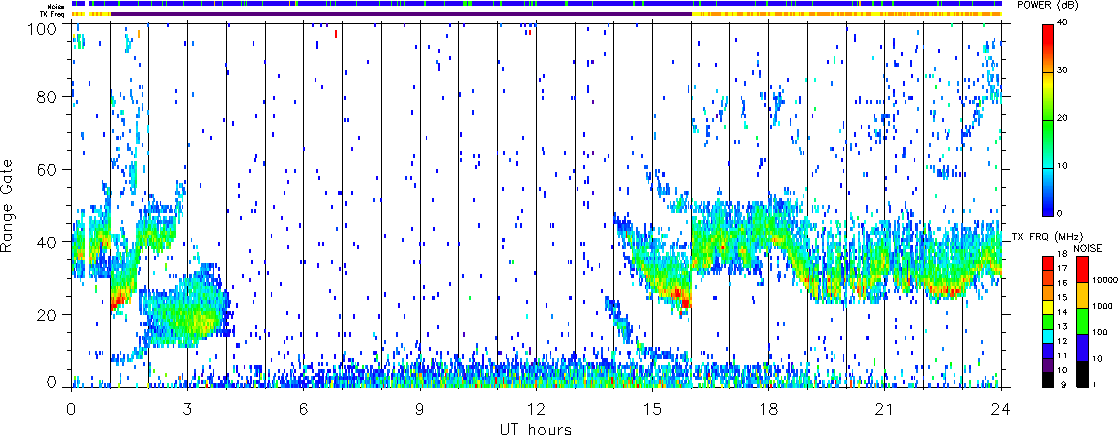Viewport: 1118px width, 435px height.
Task: Click the blue Noise strip above the plot
Action: pyautogui.click(x=537, y=4)
